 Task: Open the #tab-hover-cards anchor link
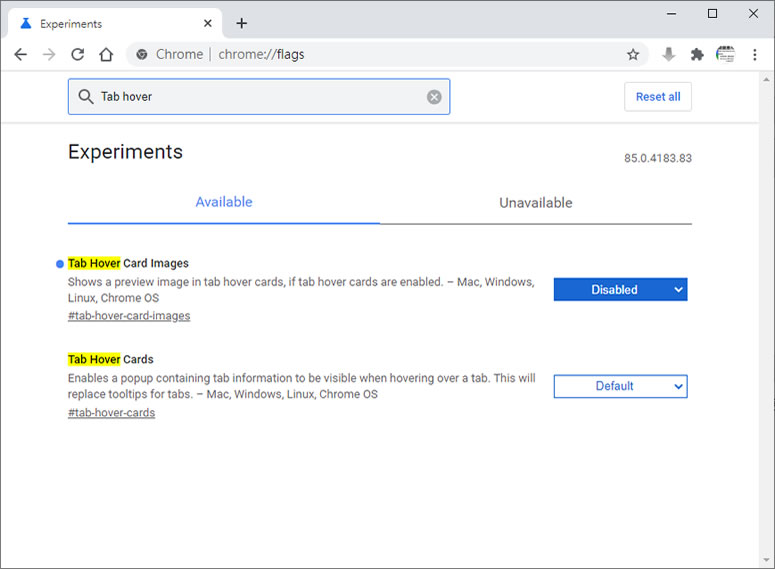(x=111, y=413)
